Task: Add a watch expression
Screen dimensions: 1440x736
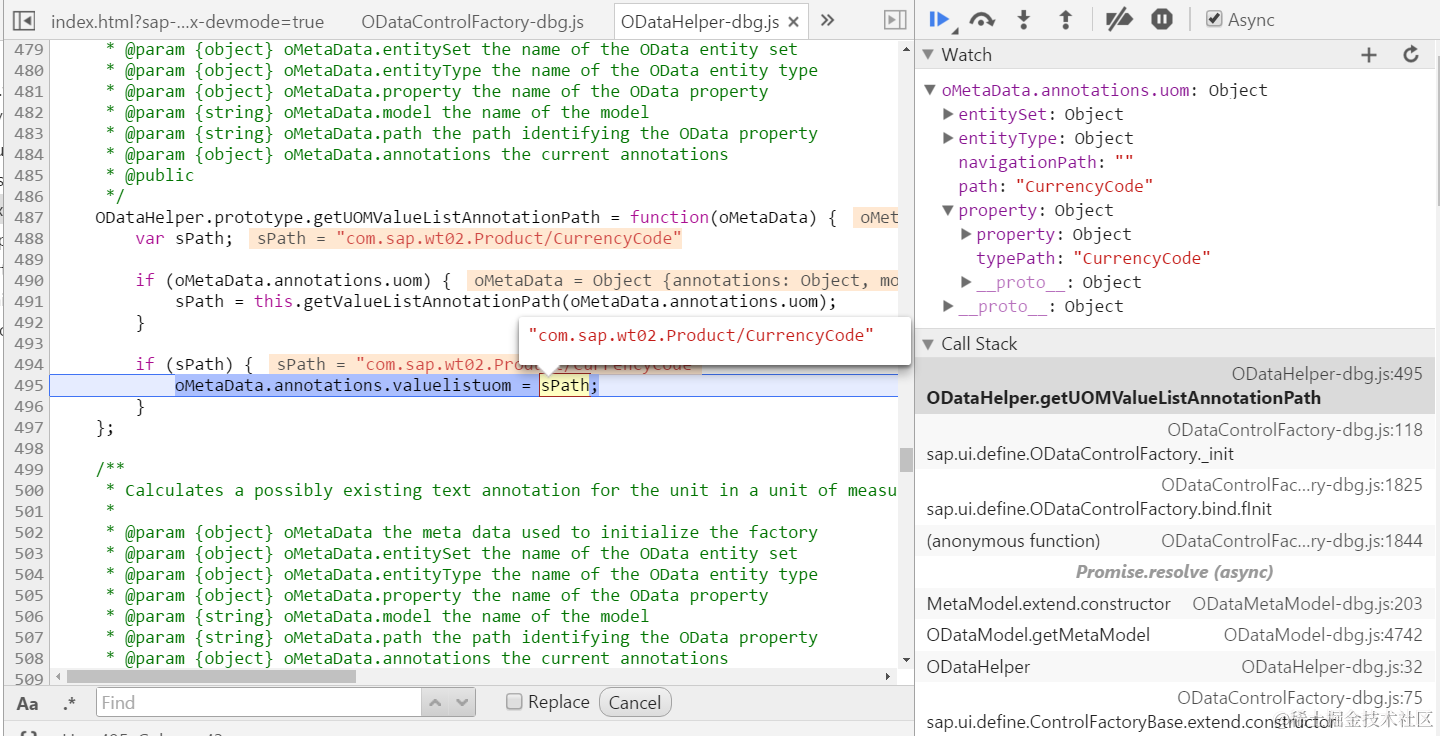Action: coord(1369,55)
